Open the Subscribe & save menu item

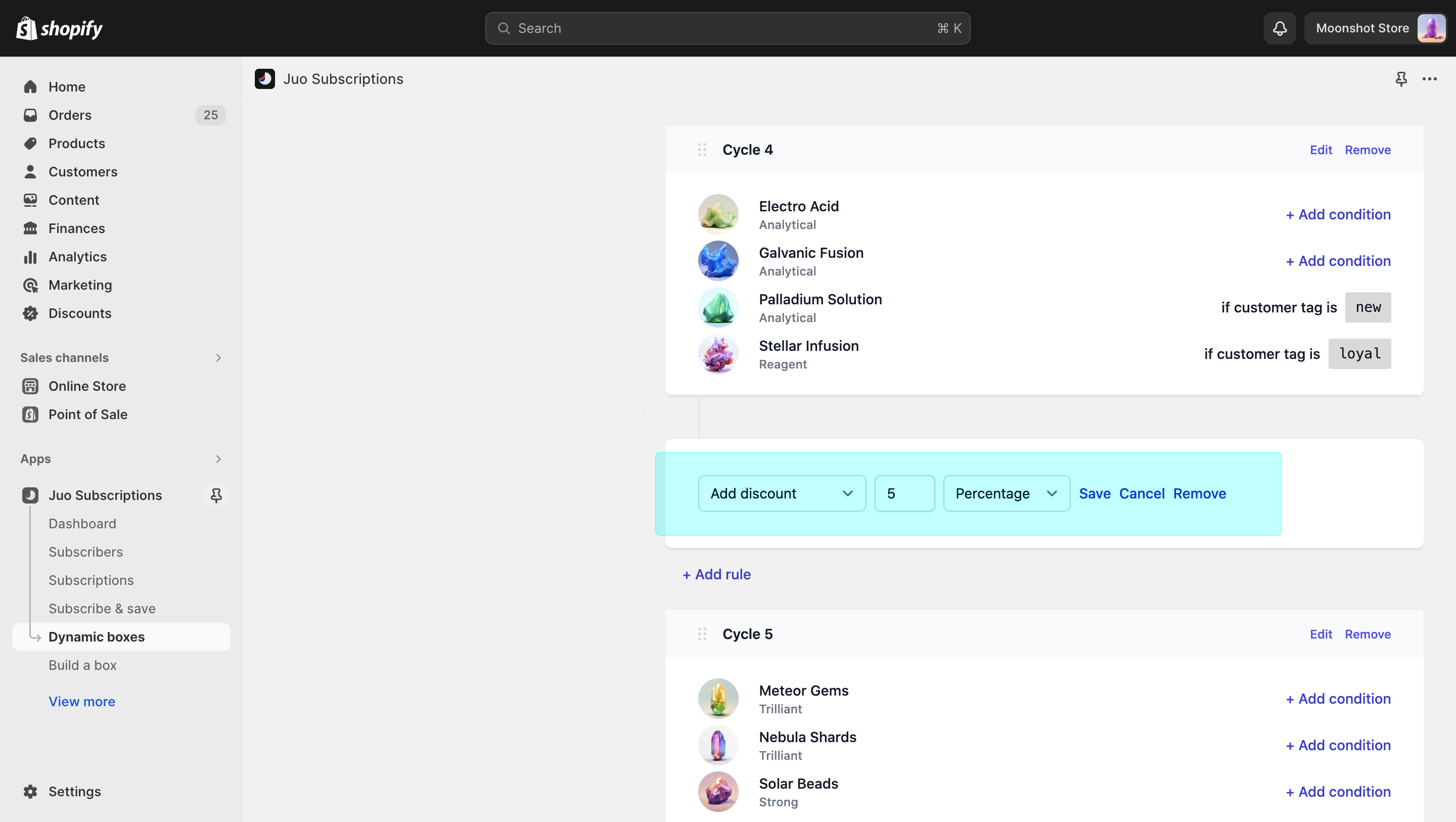point(102,608)
